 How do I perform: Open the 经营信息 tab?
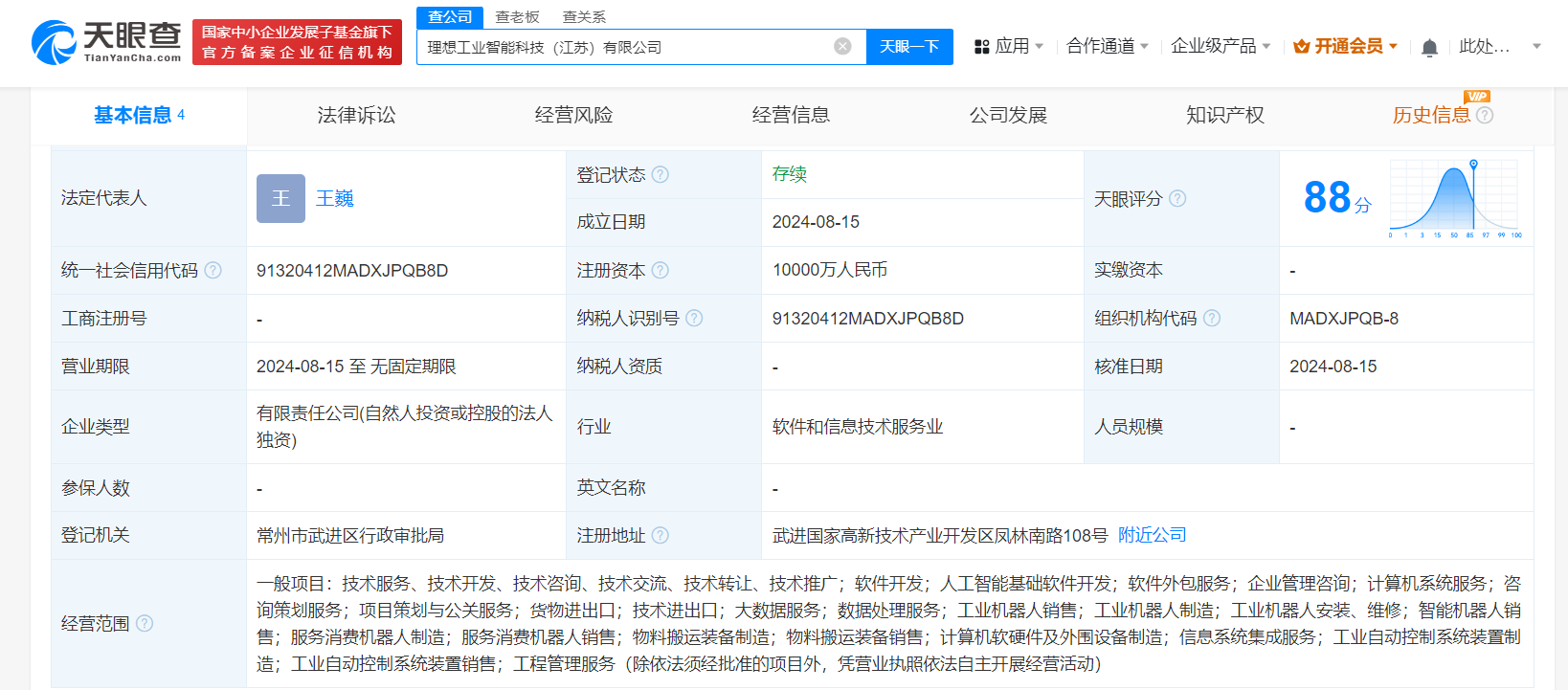click(x=791, y=116)
